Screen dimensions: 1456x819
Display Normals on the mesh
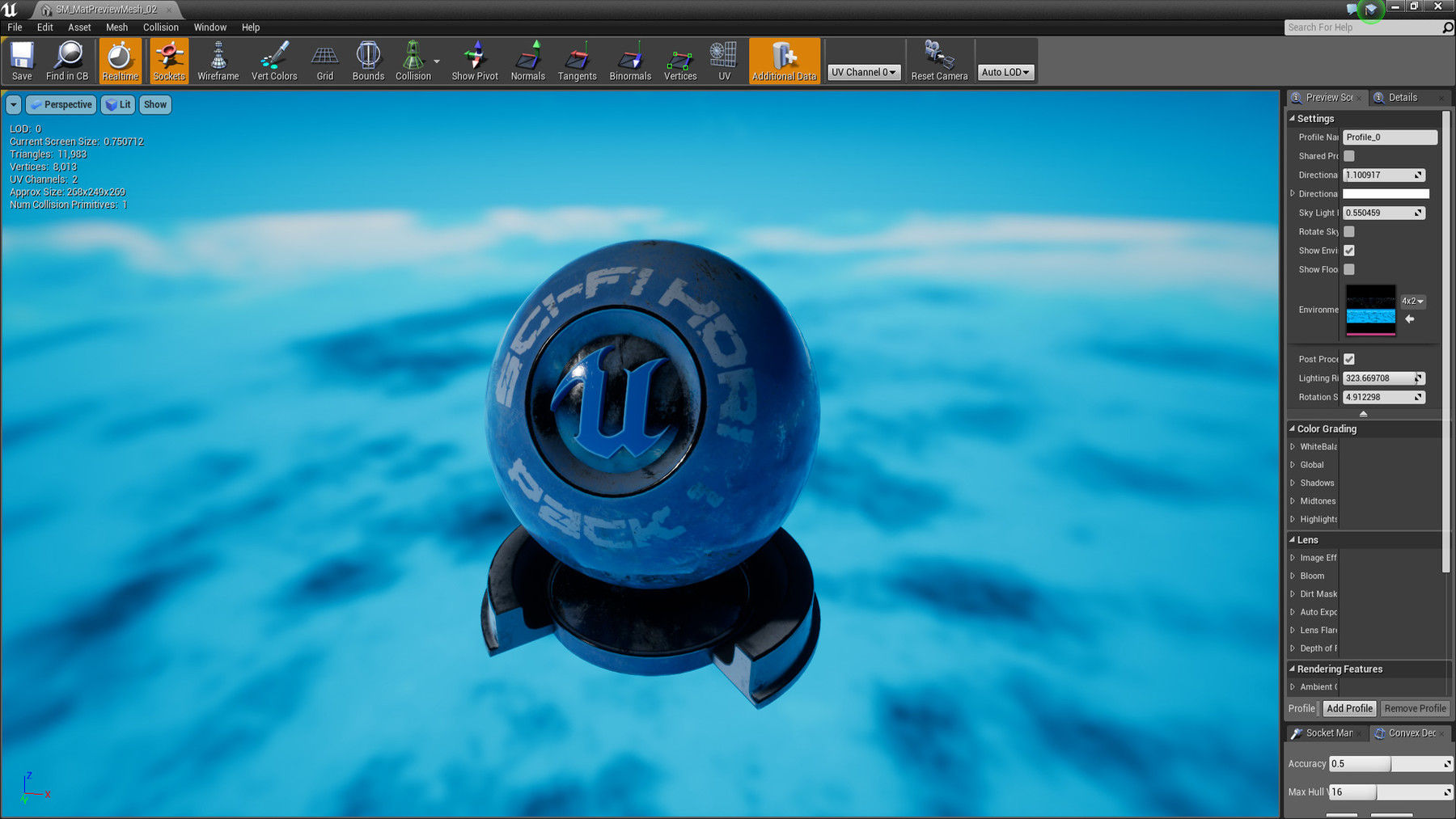(528, 61)
